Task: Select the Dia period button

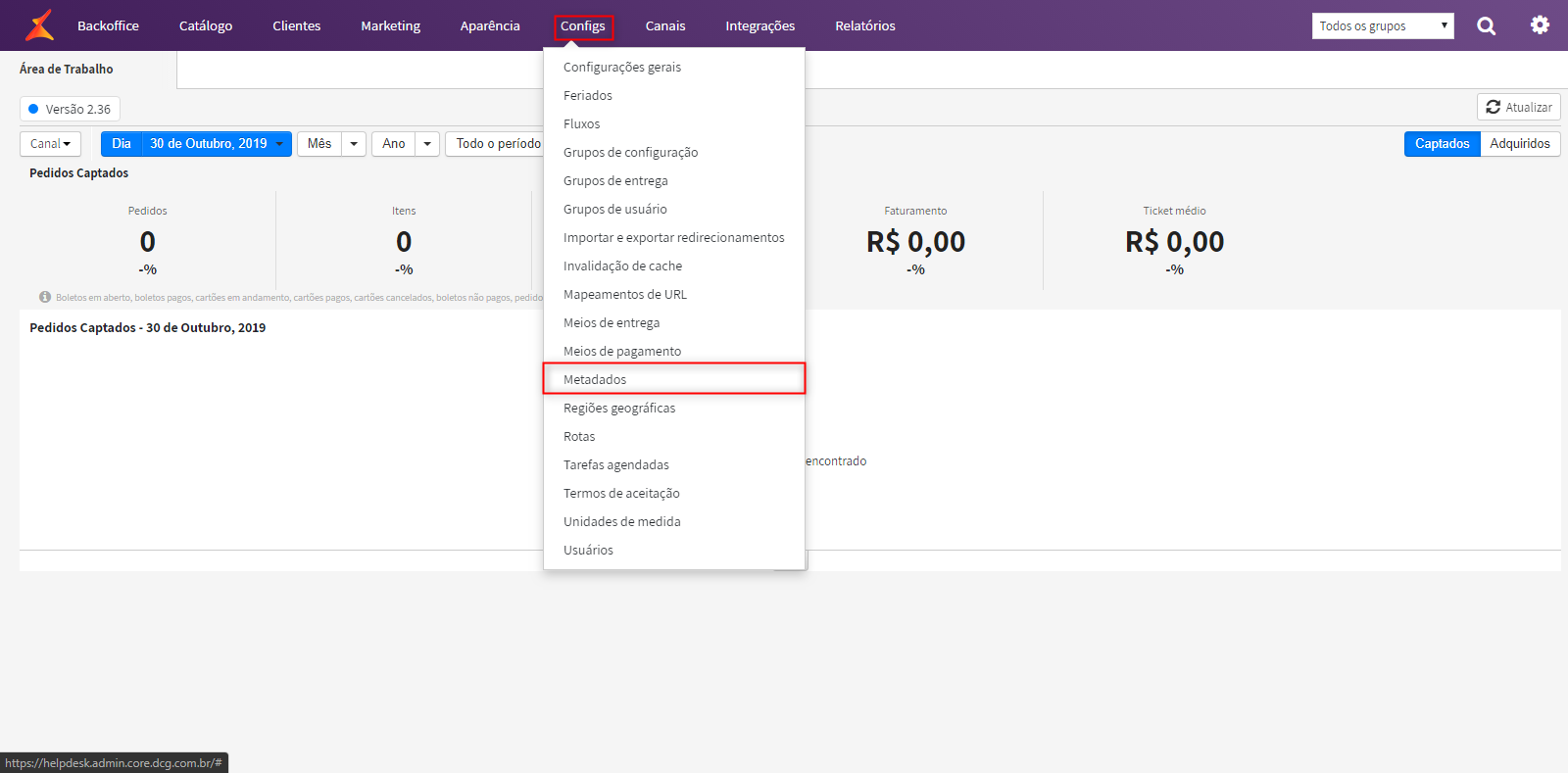Action: pyautogui.click(x=122, y=144)
